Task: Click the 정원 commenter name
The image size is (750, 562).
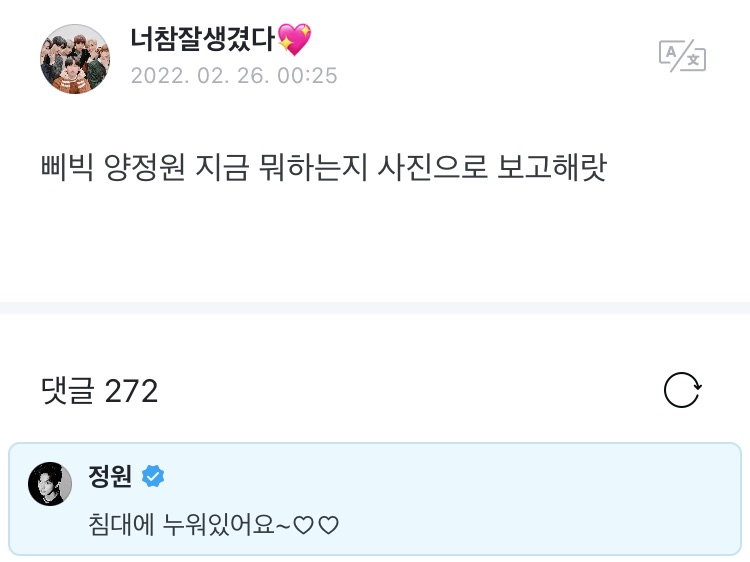Action: 110,477
